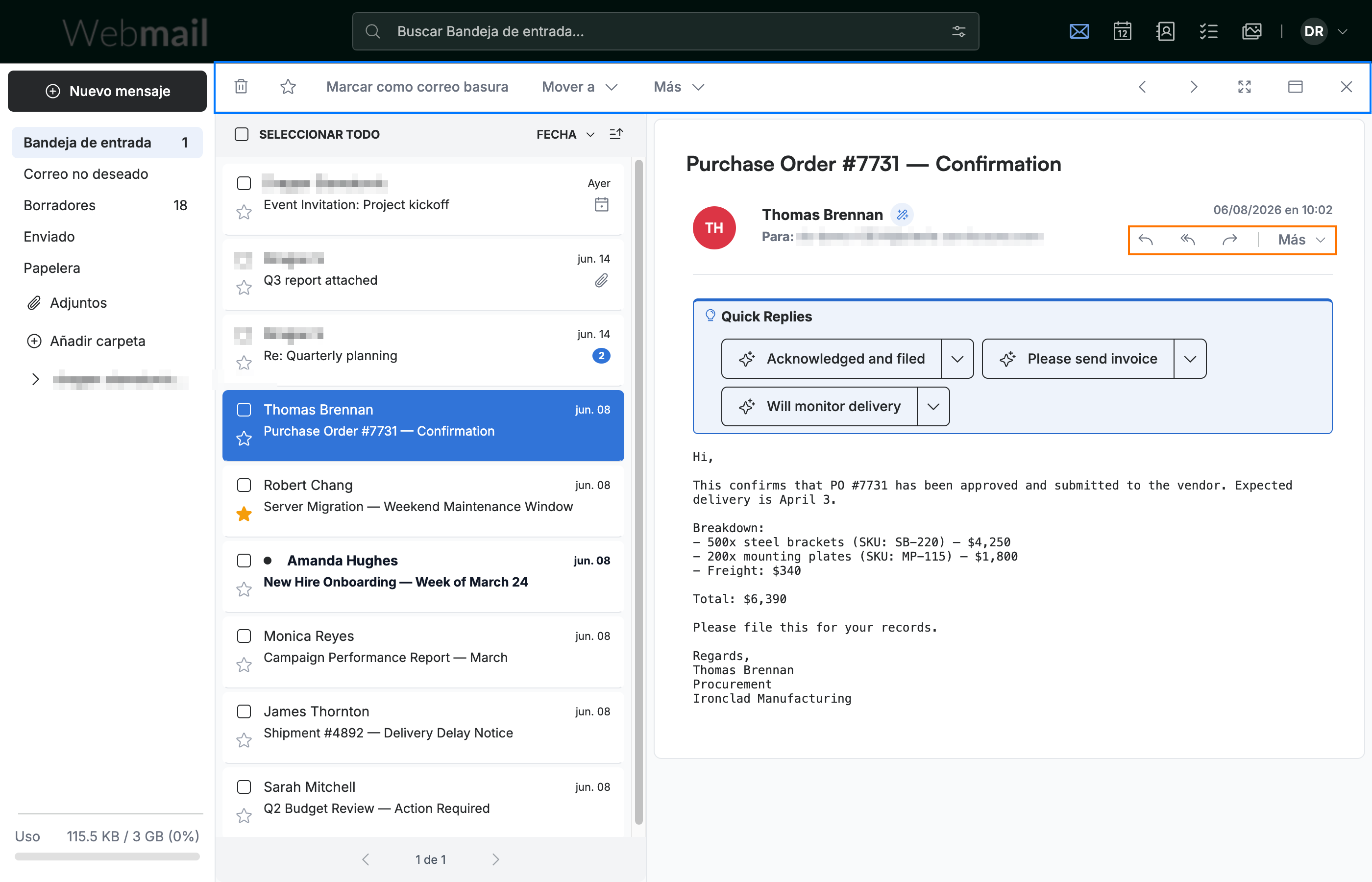Open the Photos gallery icon
Viewport: 1372px width, 882px height.
[1252, 31]
